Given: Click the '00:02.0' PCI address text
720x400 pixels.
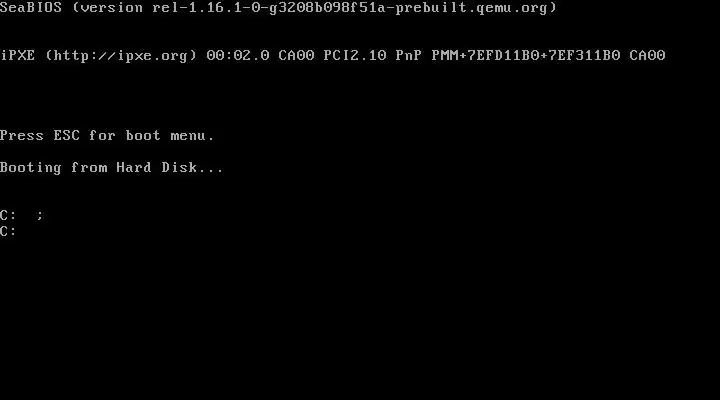Looking at the screenshot, I should 238,56.
